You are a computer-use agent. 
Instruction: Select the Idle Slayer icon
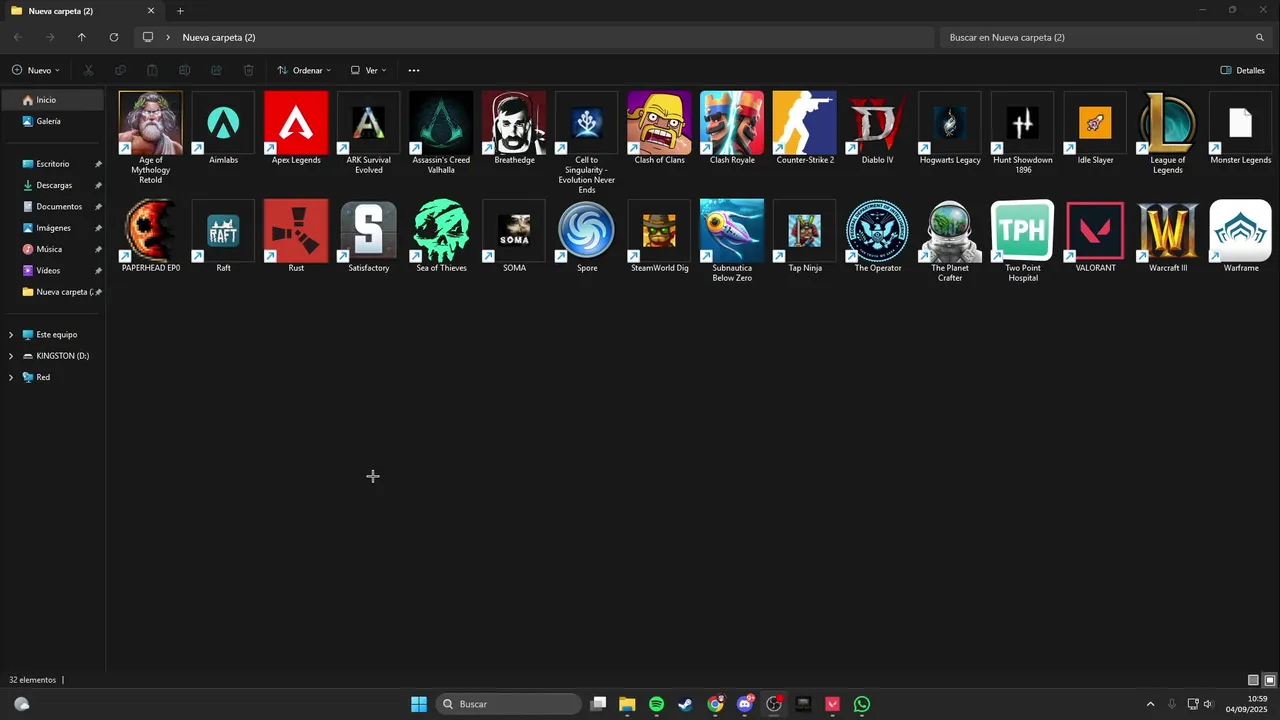click(1095, 123)
